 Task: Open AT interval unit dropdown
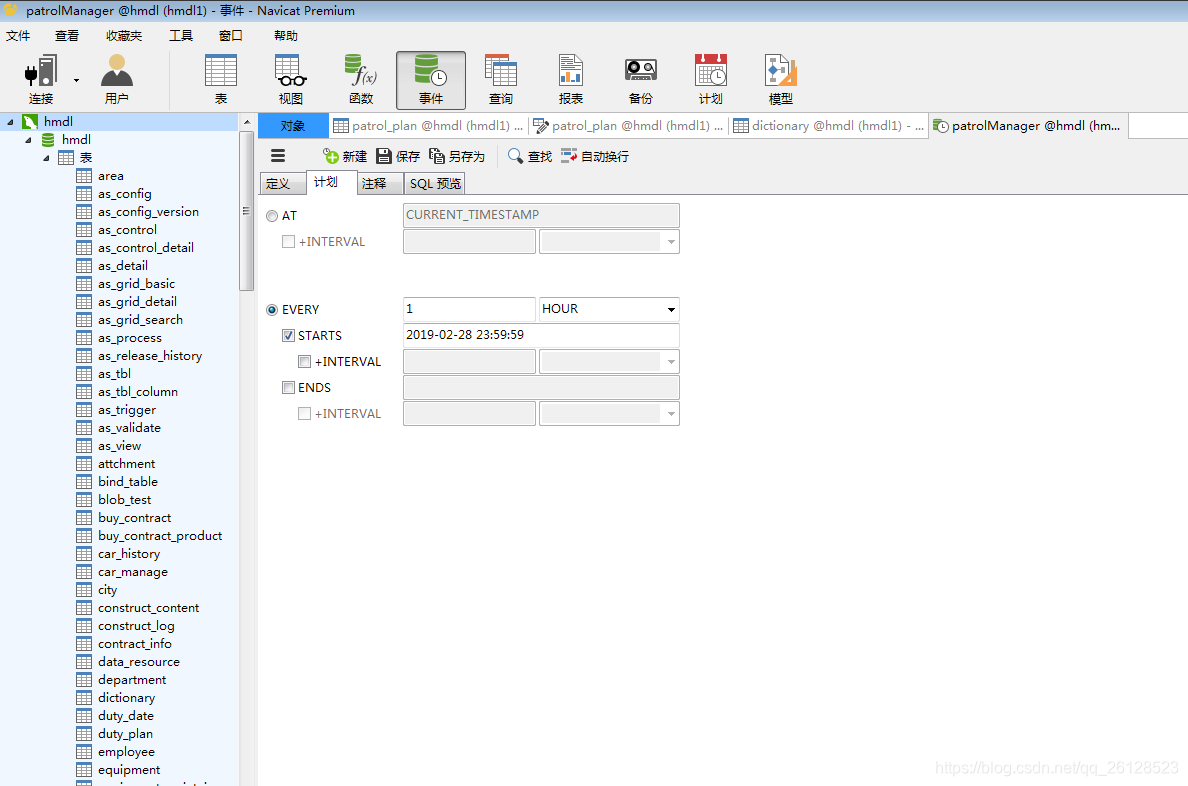[x=671, y=242]
